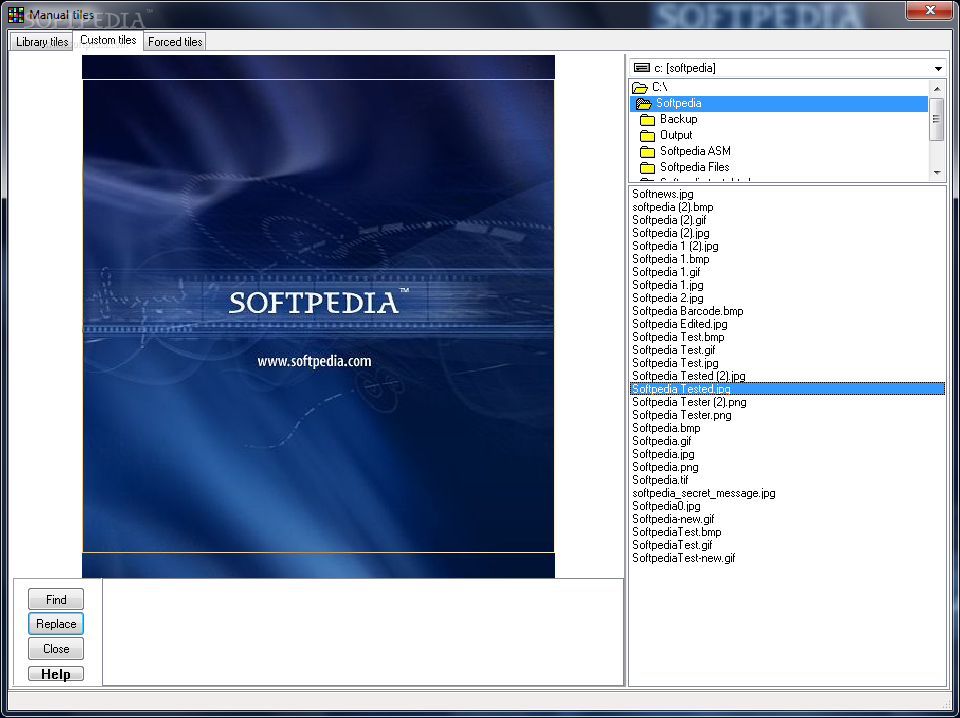Image resolution: width=960 pixels, height=718 pixels.
Task: Click the dropdown arrow of the drive selector
Action: click(938, 69)
